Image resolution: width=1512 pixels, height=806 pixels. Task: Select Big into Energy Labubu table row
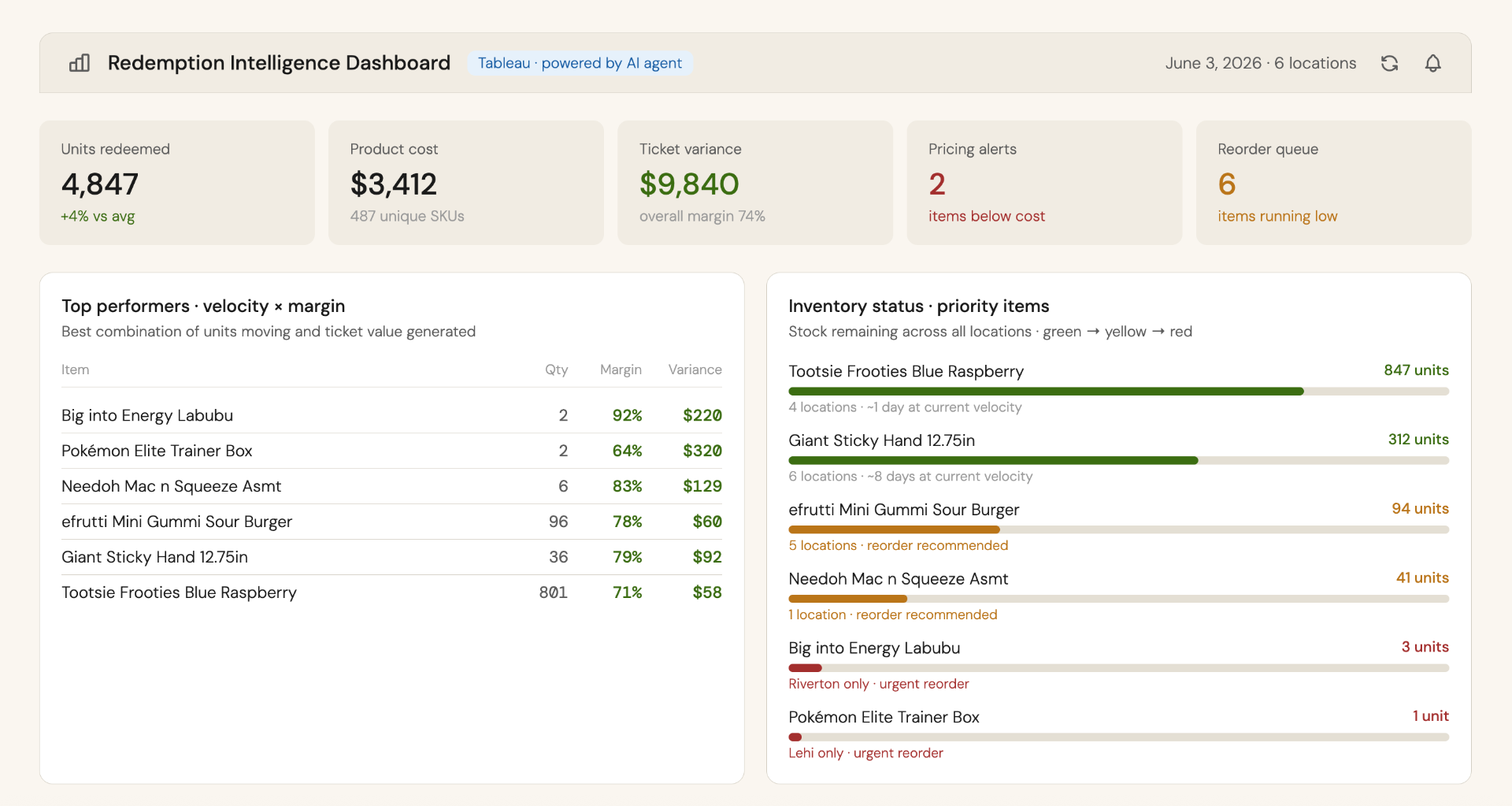click(x=391, y=415)
